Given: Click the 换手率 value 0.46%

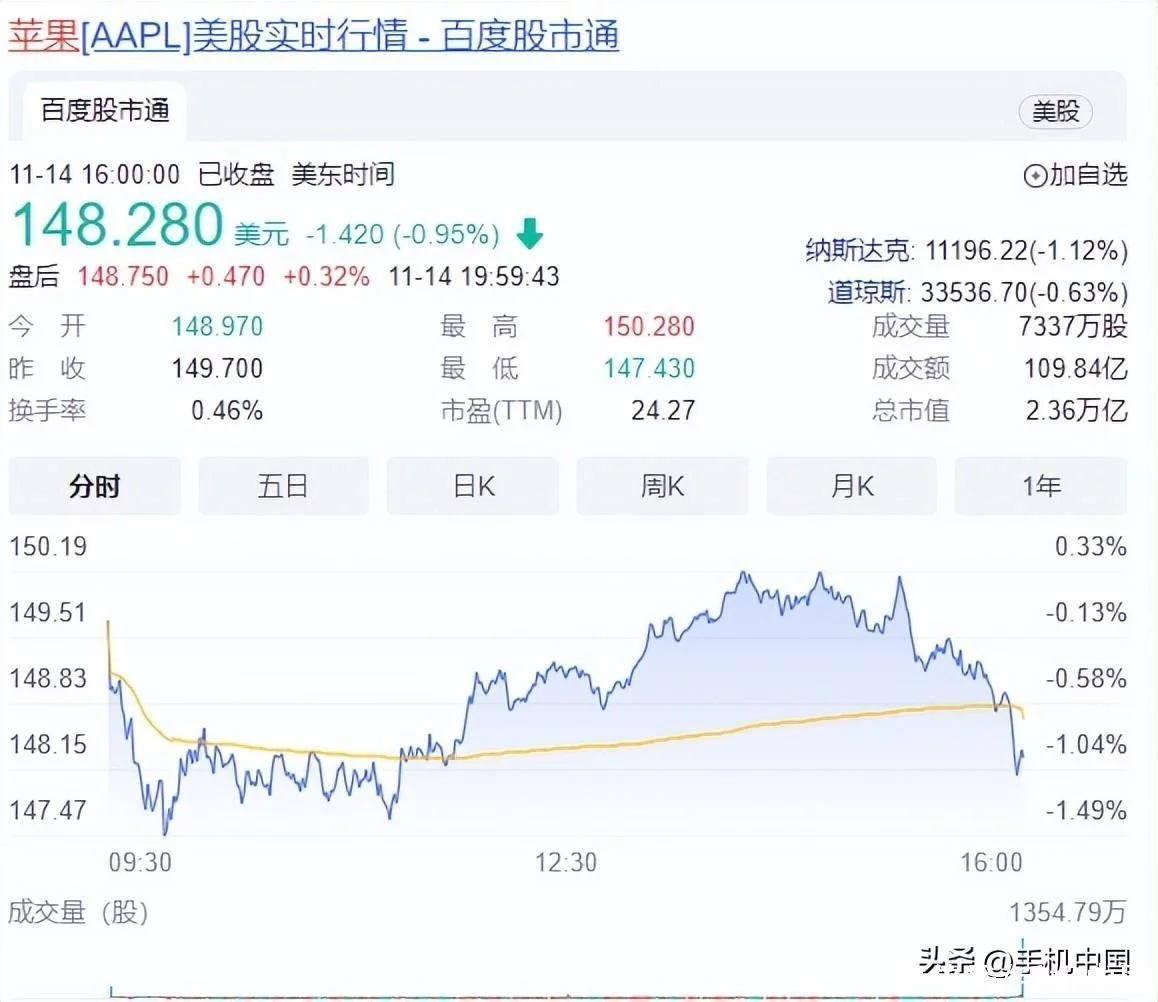Looking at the screenshot, I should [227, 411].
